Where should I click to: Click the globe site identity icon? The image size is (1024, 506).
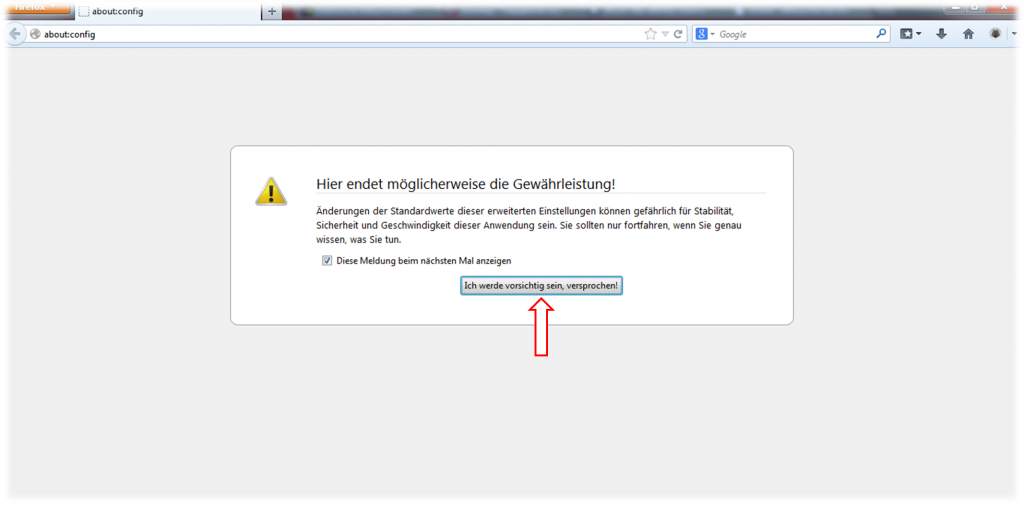click(35, 34)
